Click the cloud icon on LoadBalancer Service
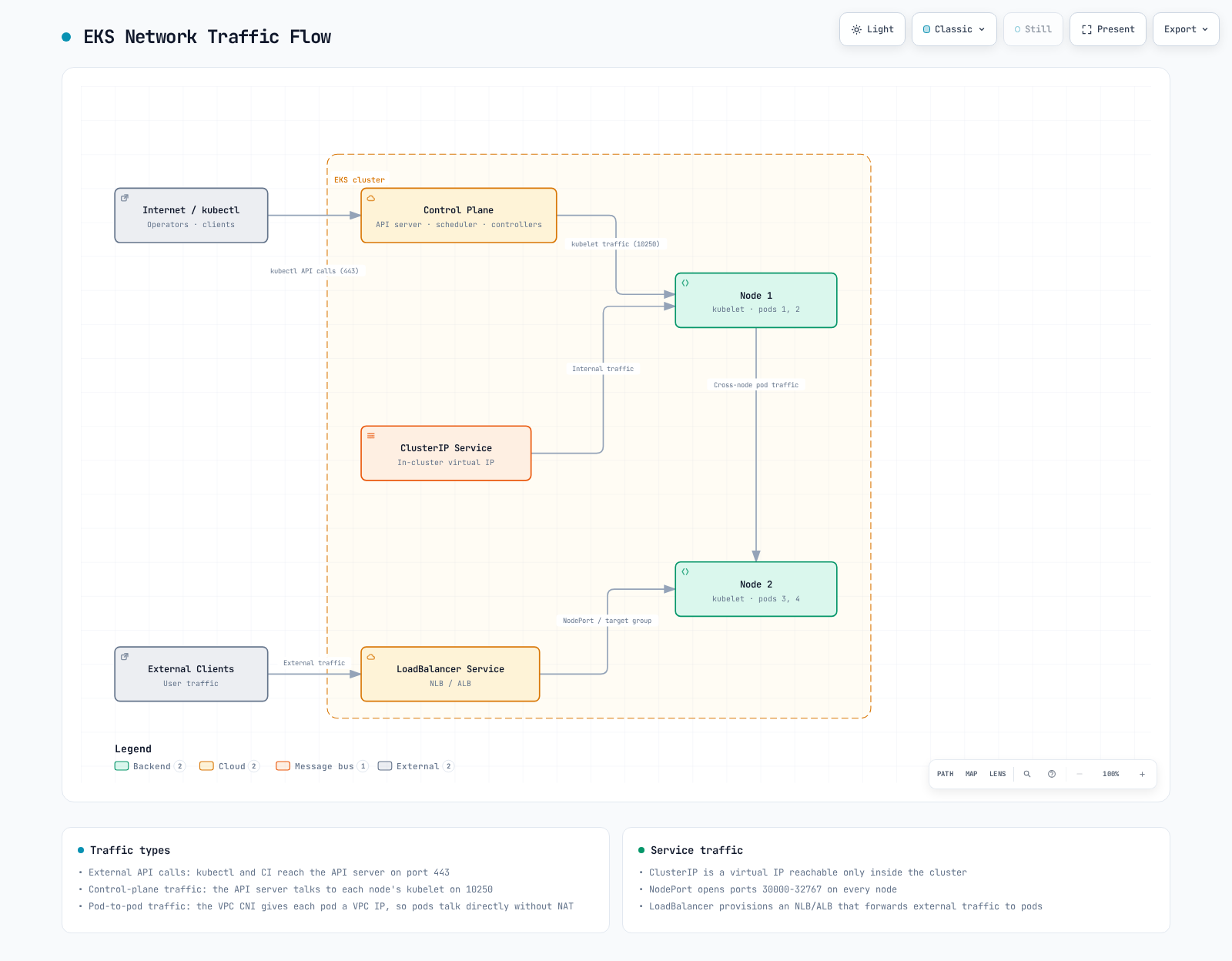The image size is (1232, 961). pos(371,657)
